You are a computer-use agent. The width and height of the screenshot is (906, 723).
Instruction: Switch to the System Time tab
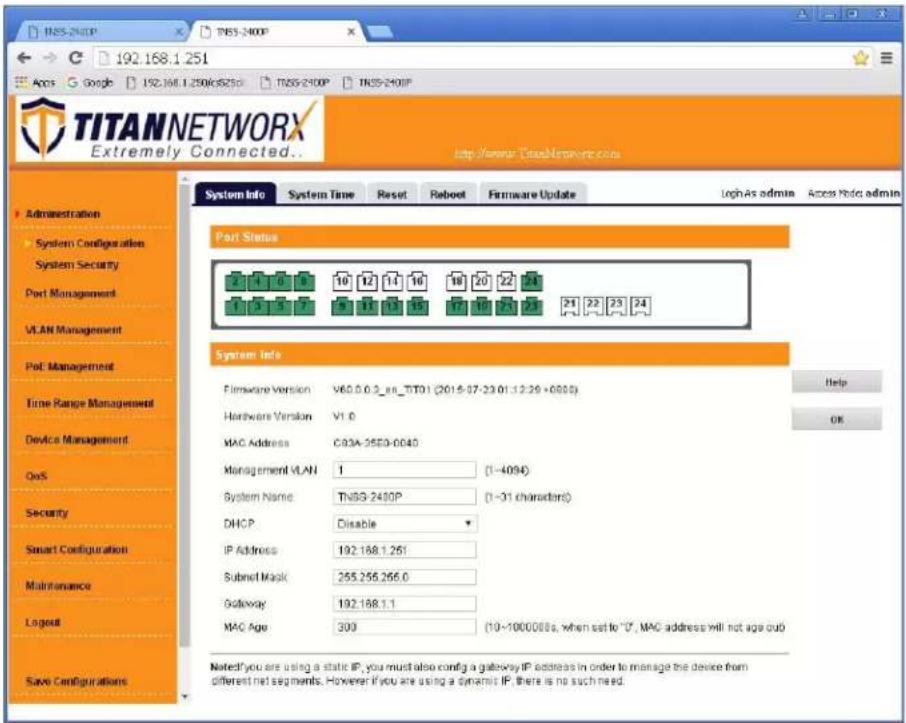(x=321, y=194)
